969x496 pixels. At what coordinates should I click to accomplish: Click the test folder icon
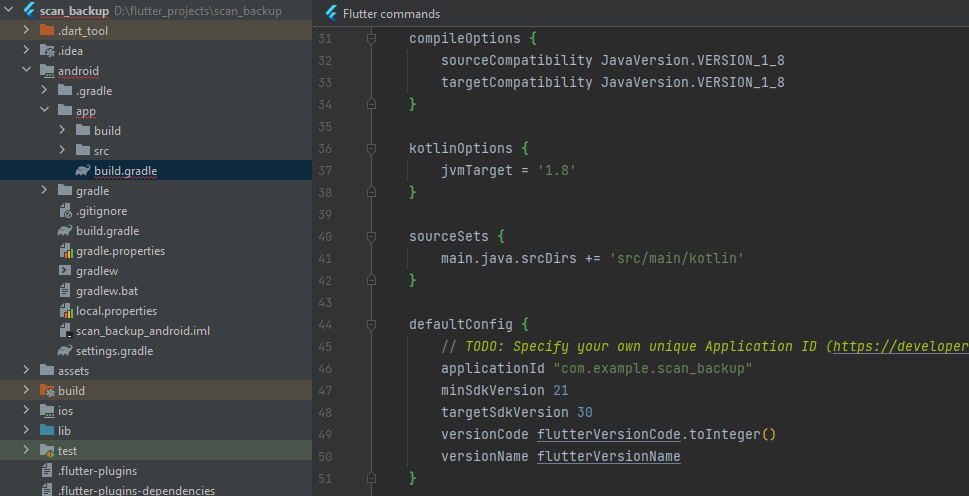pyautogui.click(x=47, y=451)
